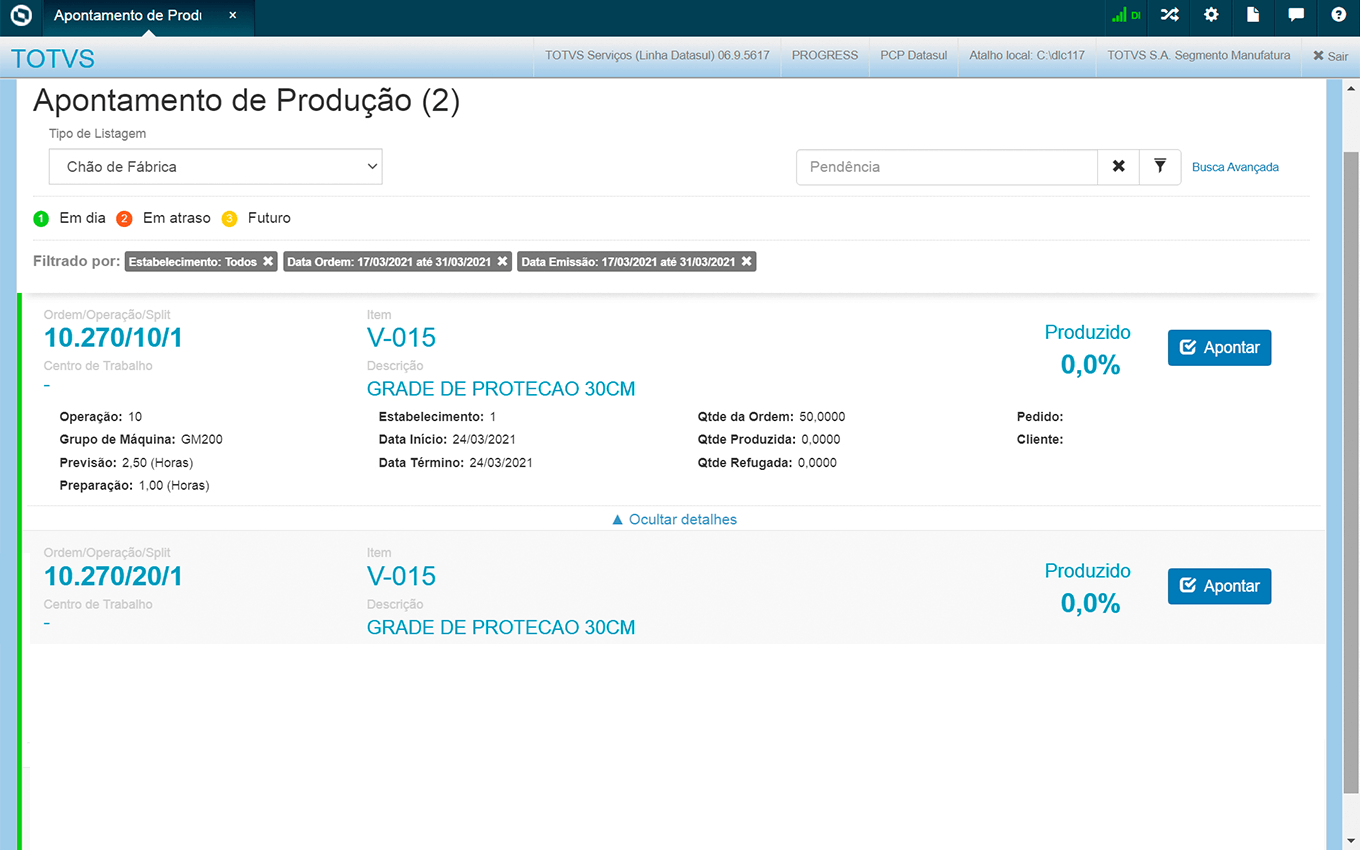The image size is (1360, 850).
Task: Remove the Estabelecimento: Todos filter tag
Action: [268, 262]
